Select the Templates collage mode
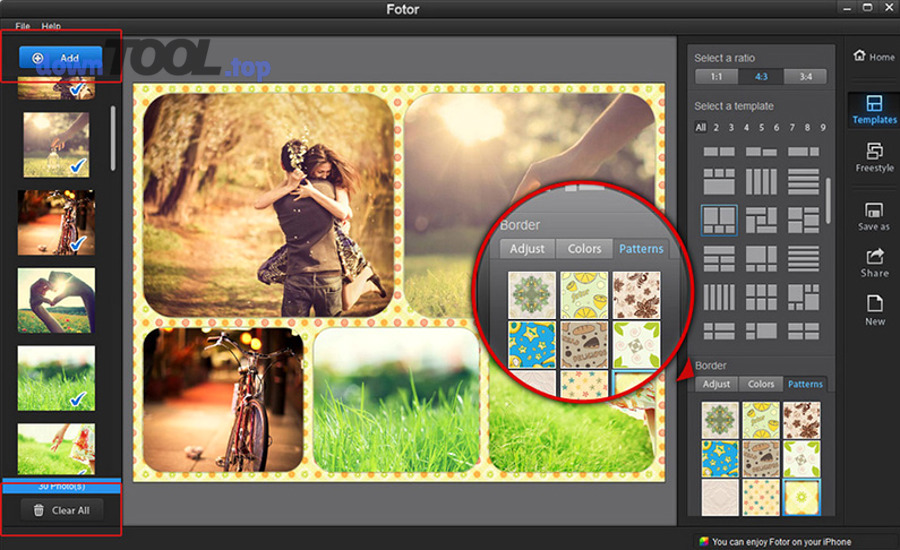This screenshot has width=900, height=550. (x=874, y=109)
